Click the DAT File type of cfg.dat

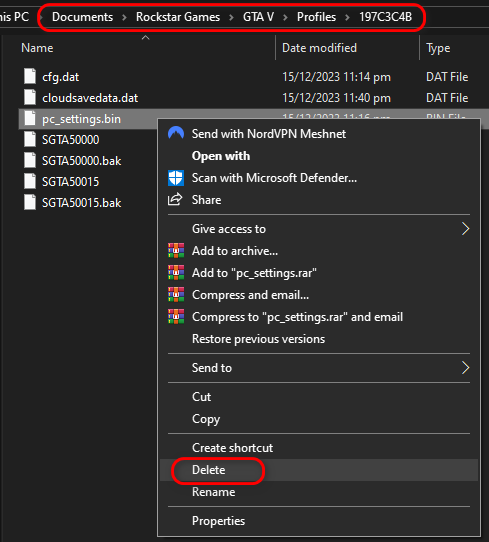447,77
